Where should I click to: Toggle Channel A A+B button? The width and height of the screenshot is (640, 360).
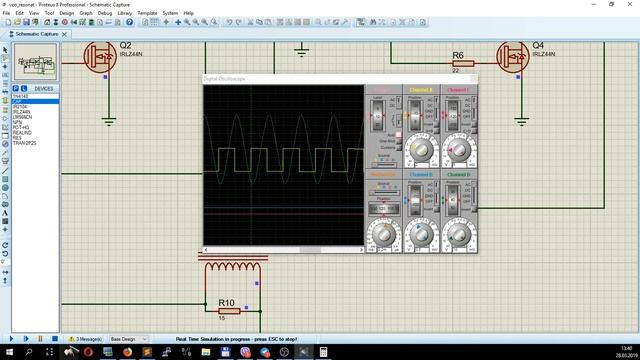pos(436,131)
